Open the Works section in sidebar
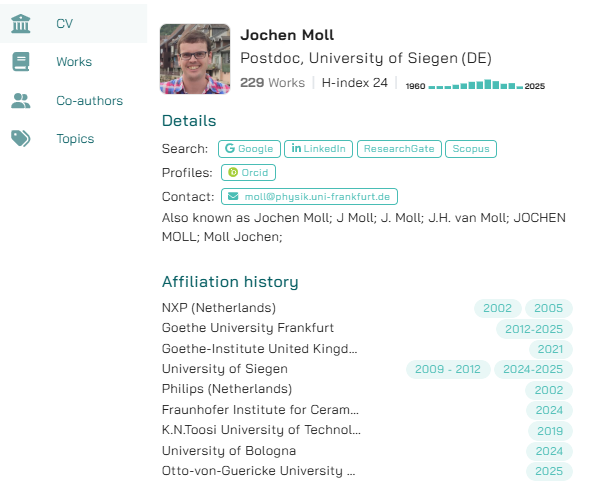 74,62
